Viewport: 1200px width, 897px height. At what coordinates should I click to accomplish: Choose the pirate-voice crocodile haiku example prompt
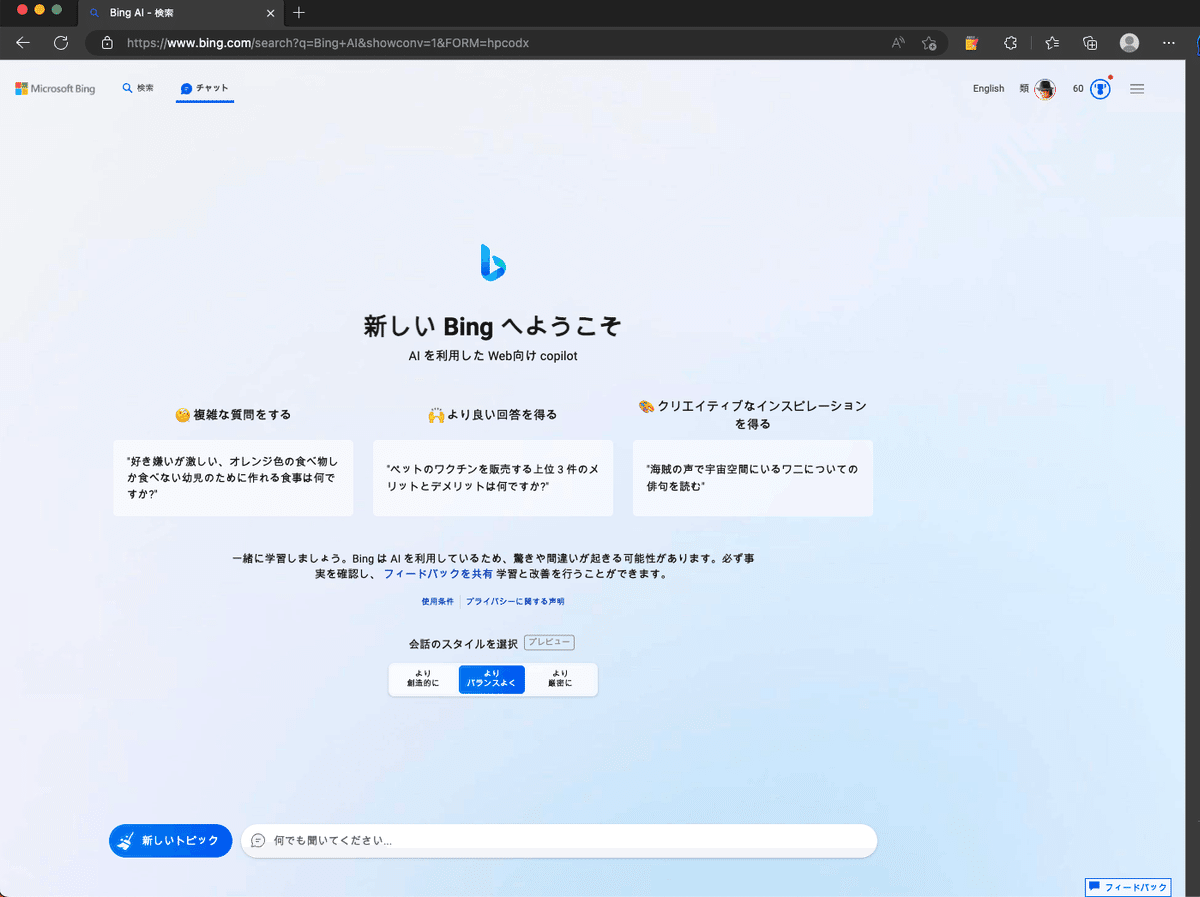click(x=753, y=478)
